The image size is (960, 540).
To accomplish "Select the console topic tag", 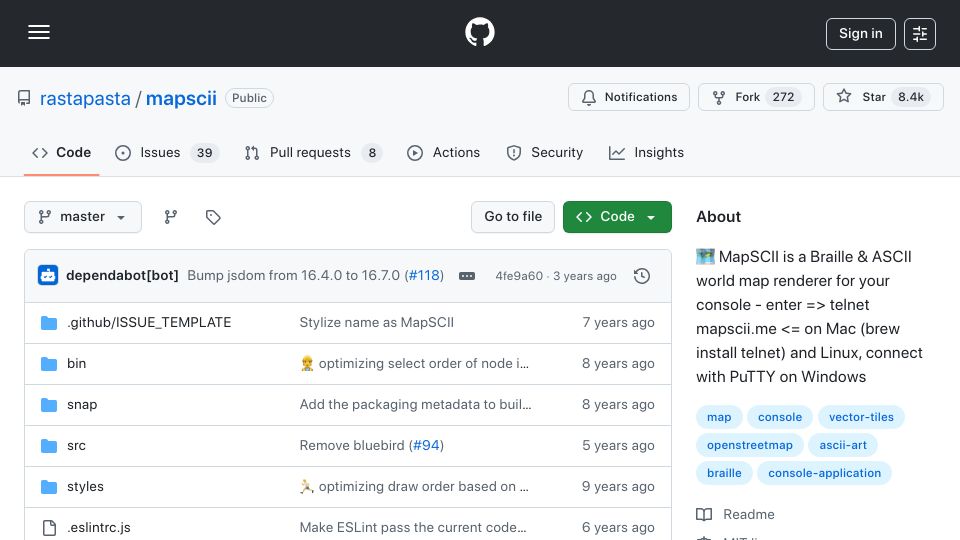I will [x=780, y=417].
